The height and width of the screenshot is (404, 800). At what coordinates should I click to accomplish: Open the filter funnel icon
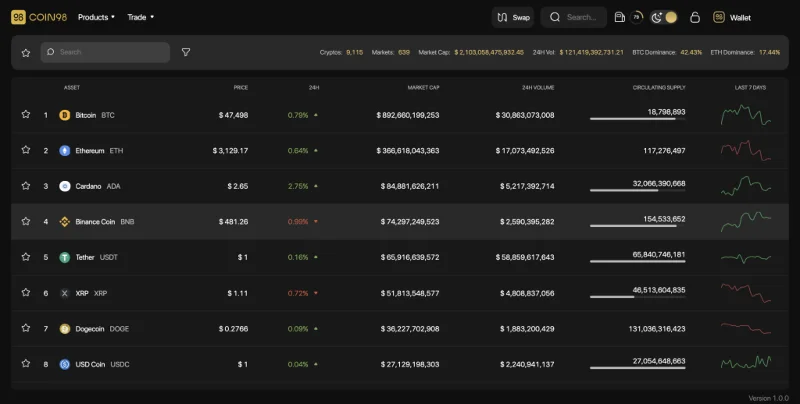(186, 52)
